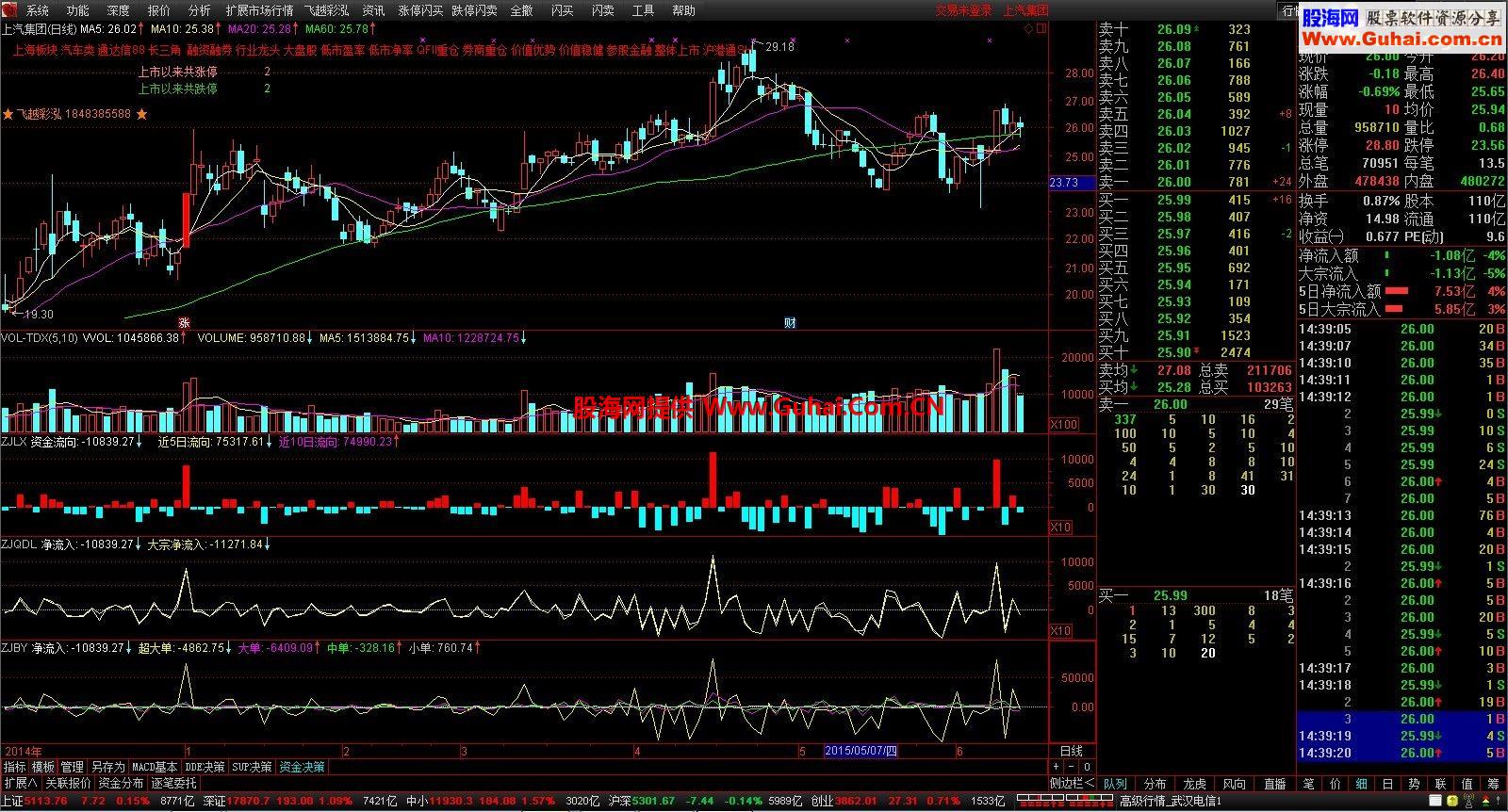Viewport: 1508px width, 812px height.
Task: Click the 跌停闪卖 menu button
Action: click(474, 10)
